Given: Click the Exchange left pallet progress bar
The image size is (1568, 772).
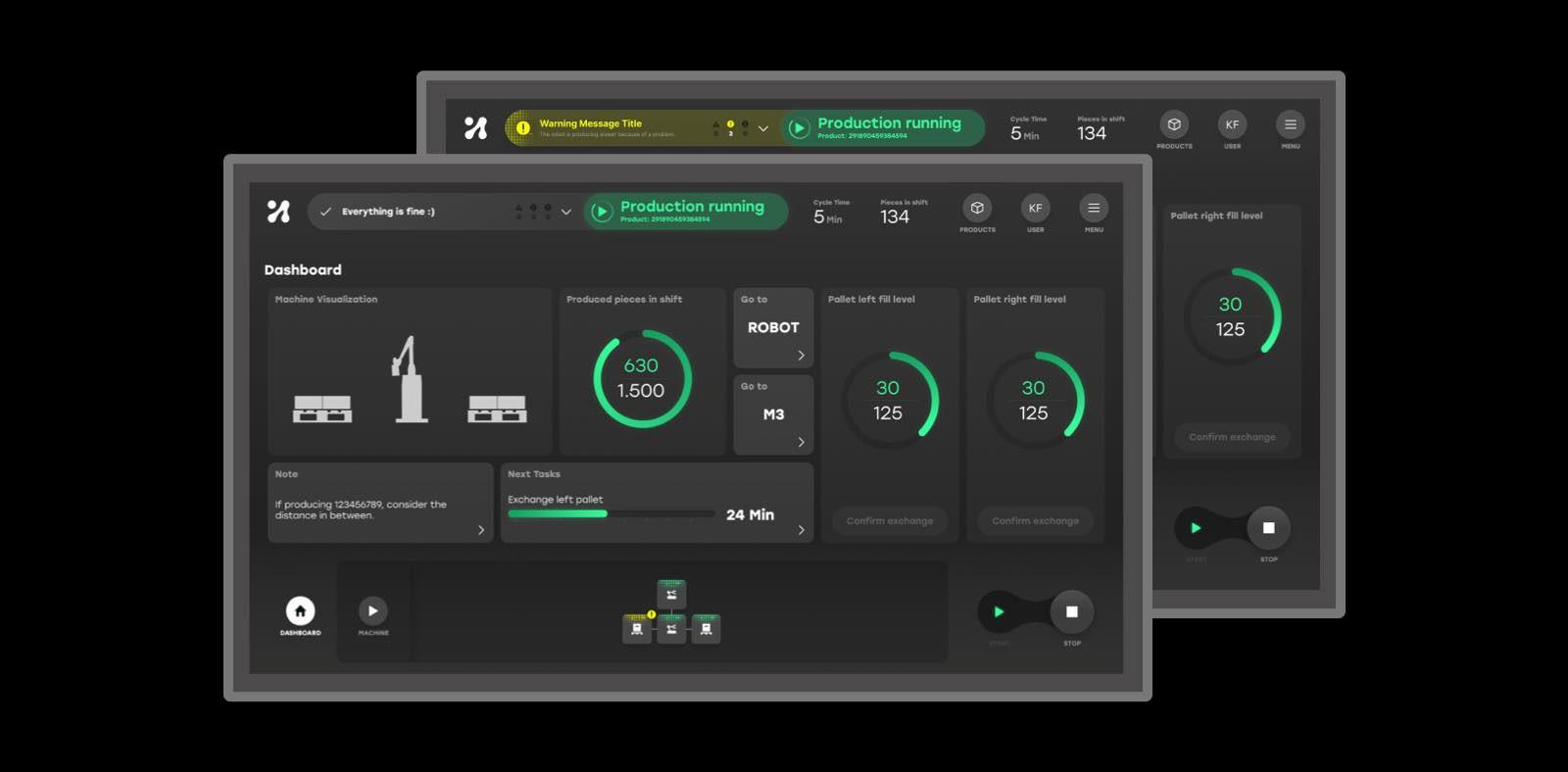Looking at the screenshot, I should click(610, 514).
